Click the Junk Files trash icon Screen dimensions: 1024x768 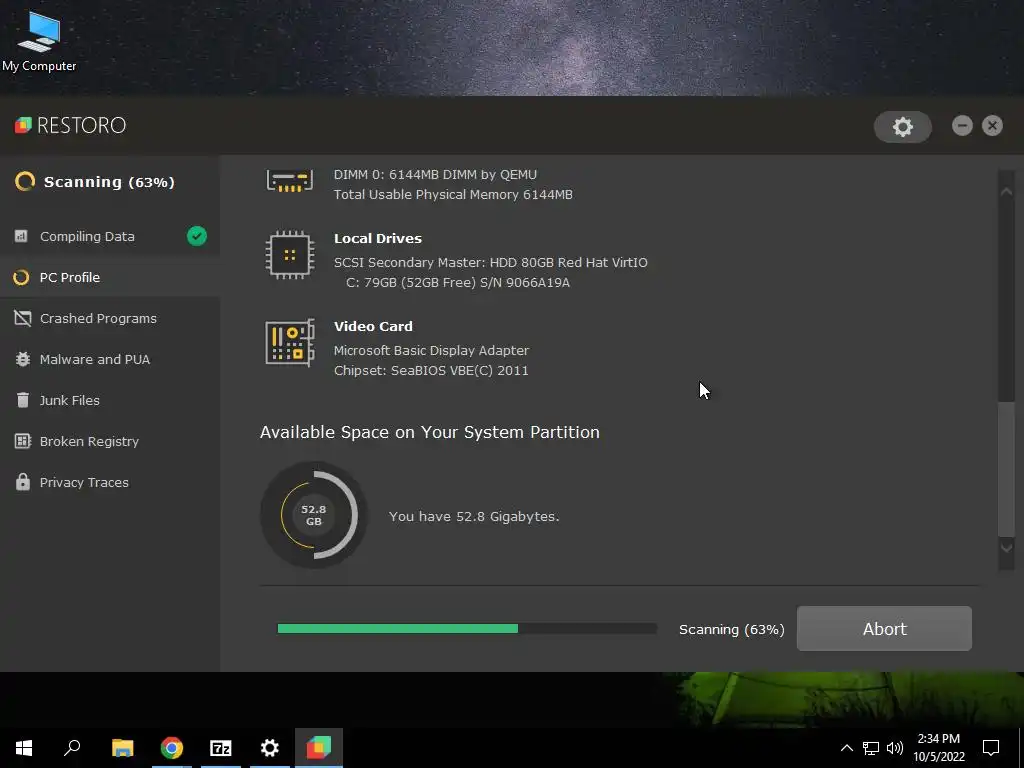pos(22,400)
